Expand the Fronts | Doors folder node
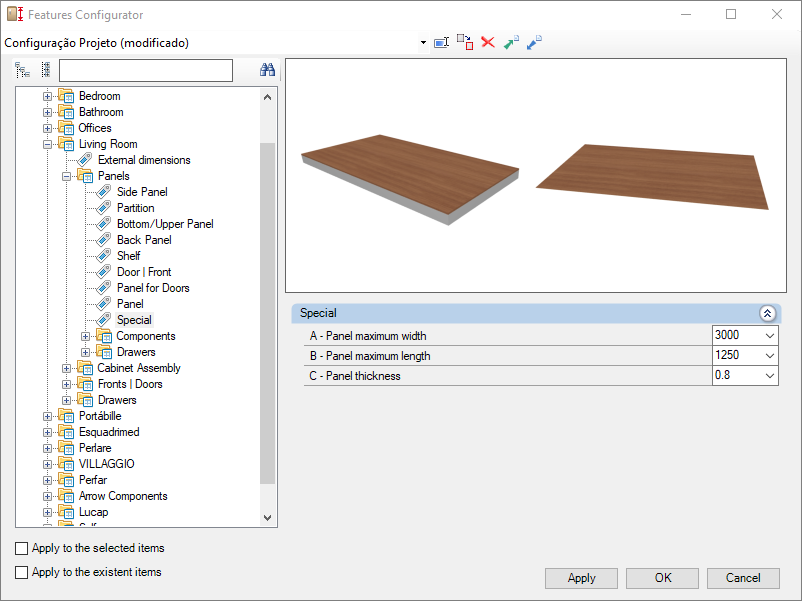This screenshot has height=601, width=802. [x=66, y=384]
